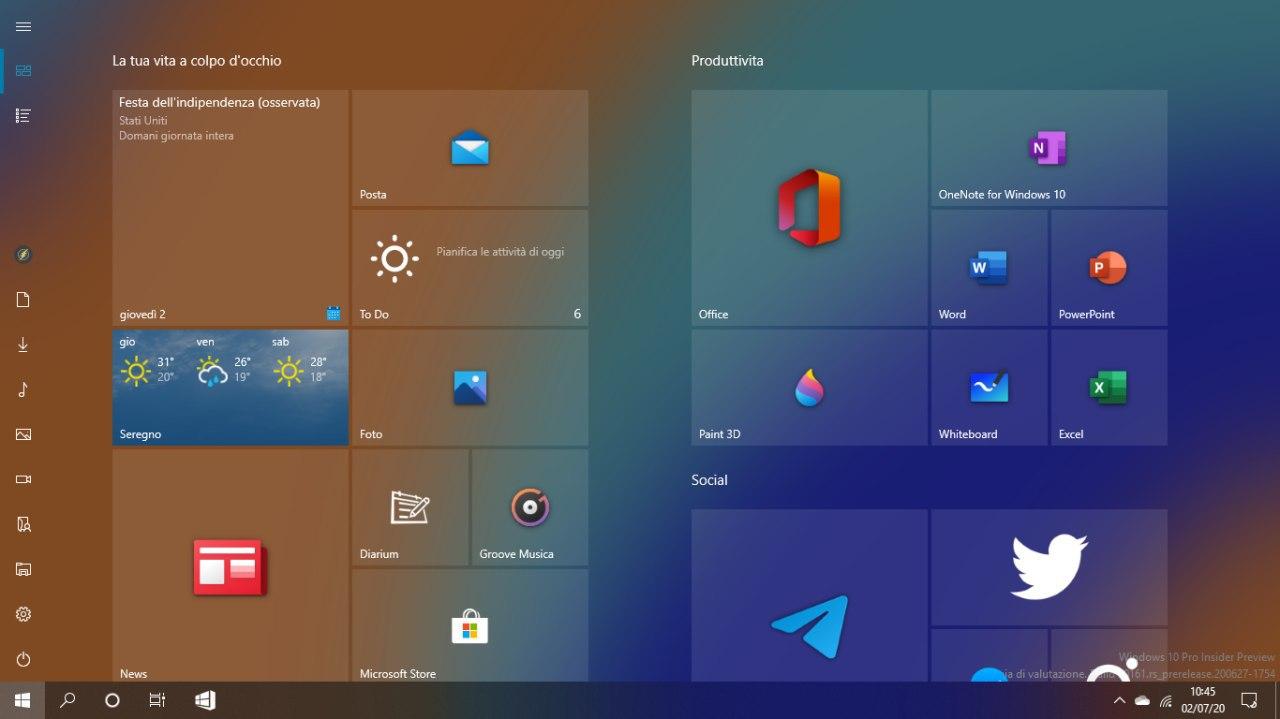Open the To Do tile

[x=470, y=268]
